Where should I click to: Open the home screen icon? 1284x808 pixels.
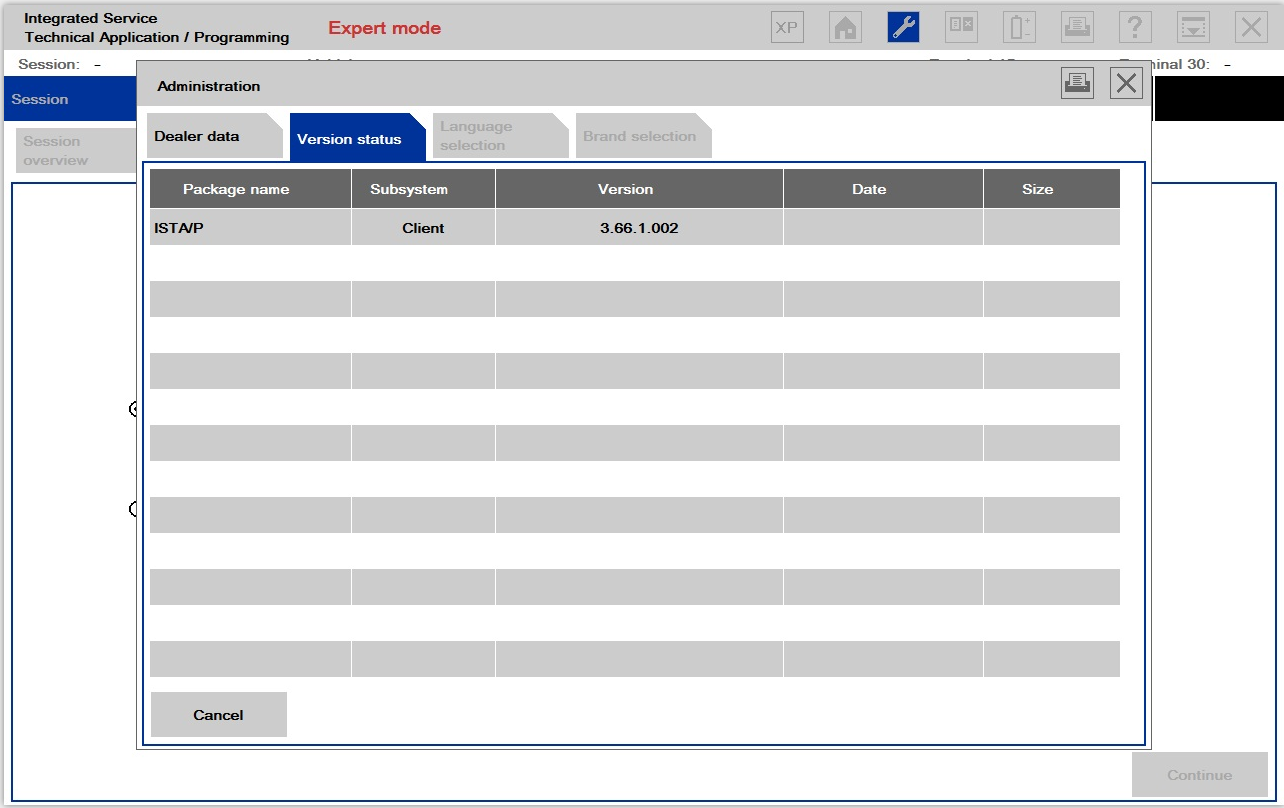846,27
